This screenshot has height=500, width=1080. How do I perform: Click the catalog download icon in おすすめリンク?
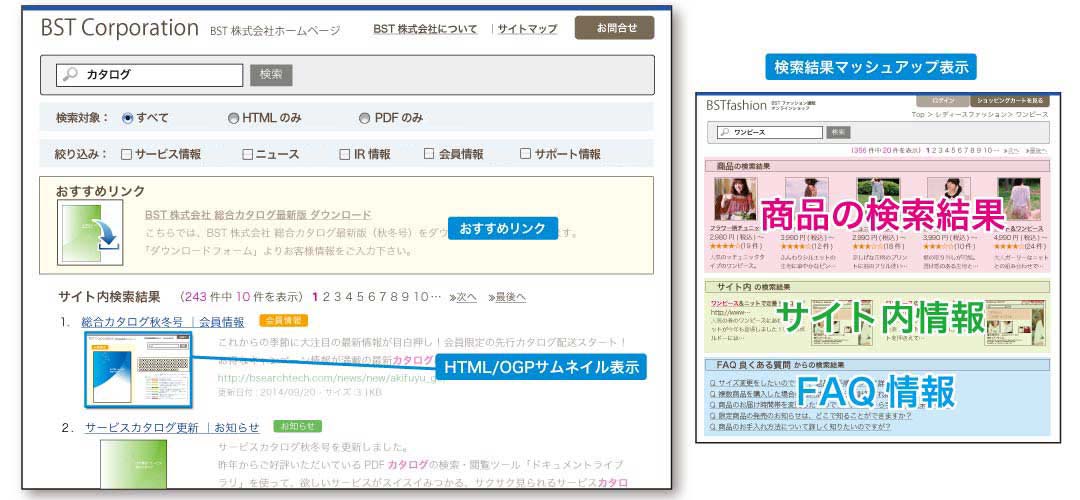click(90, 232)
